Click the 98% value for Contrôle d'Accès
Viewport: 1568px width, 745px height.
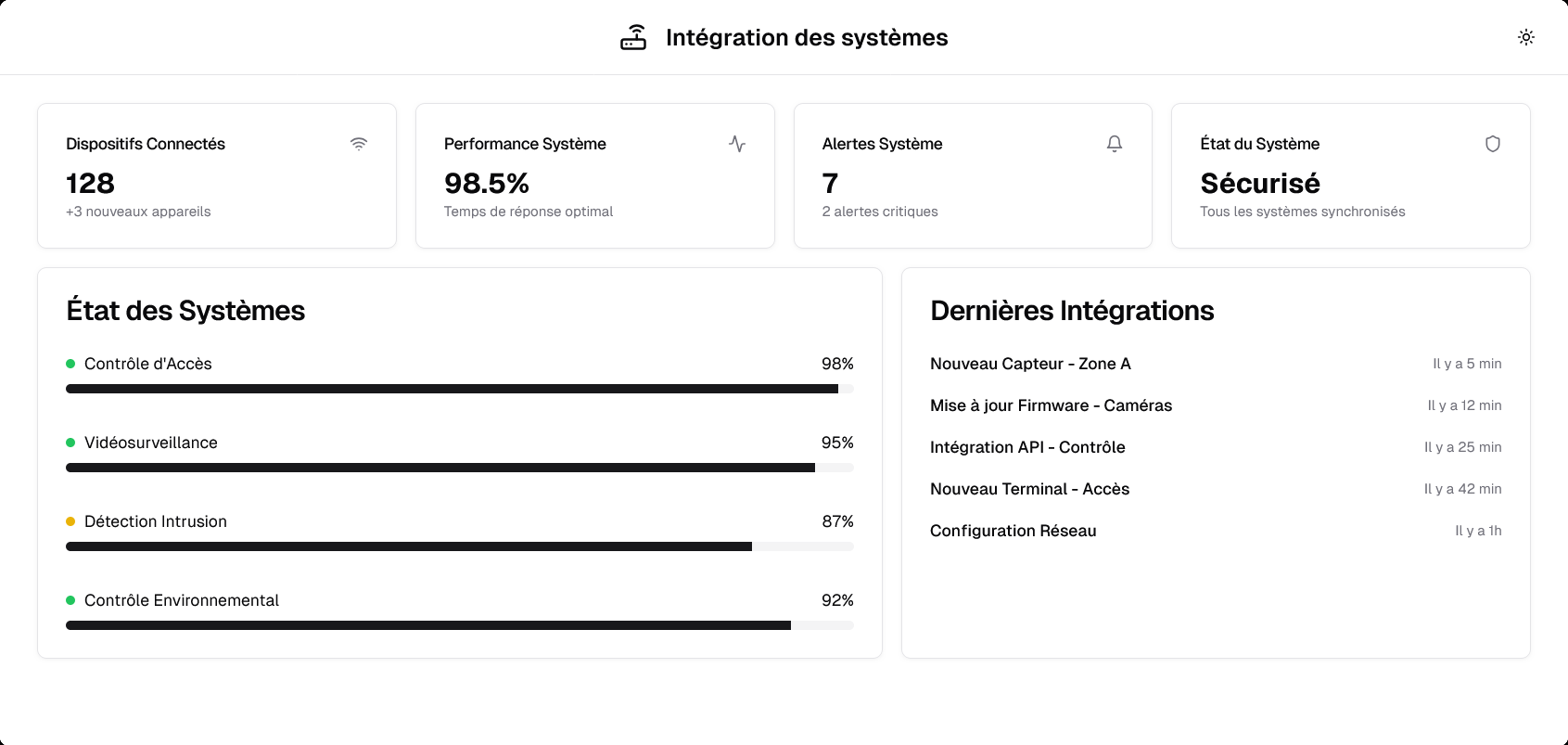(837, 364)
